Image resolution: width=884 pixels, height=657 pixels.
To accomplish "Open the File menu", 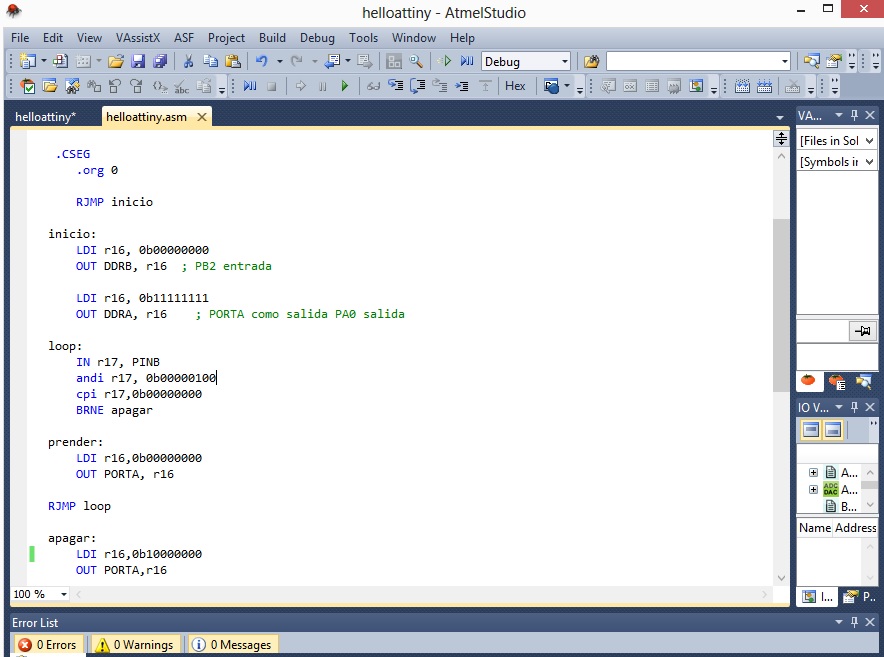I will [x=20, y=38].
